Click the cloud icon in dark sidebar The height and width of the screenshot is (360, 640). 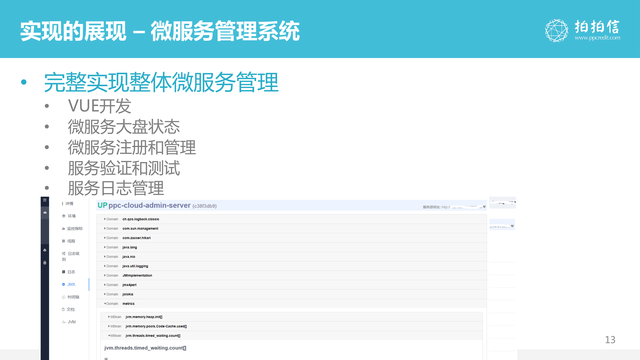(x=45, y=213)
